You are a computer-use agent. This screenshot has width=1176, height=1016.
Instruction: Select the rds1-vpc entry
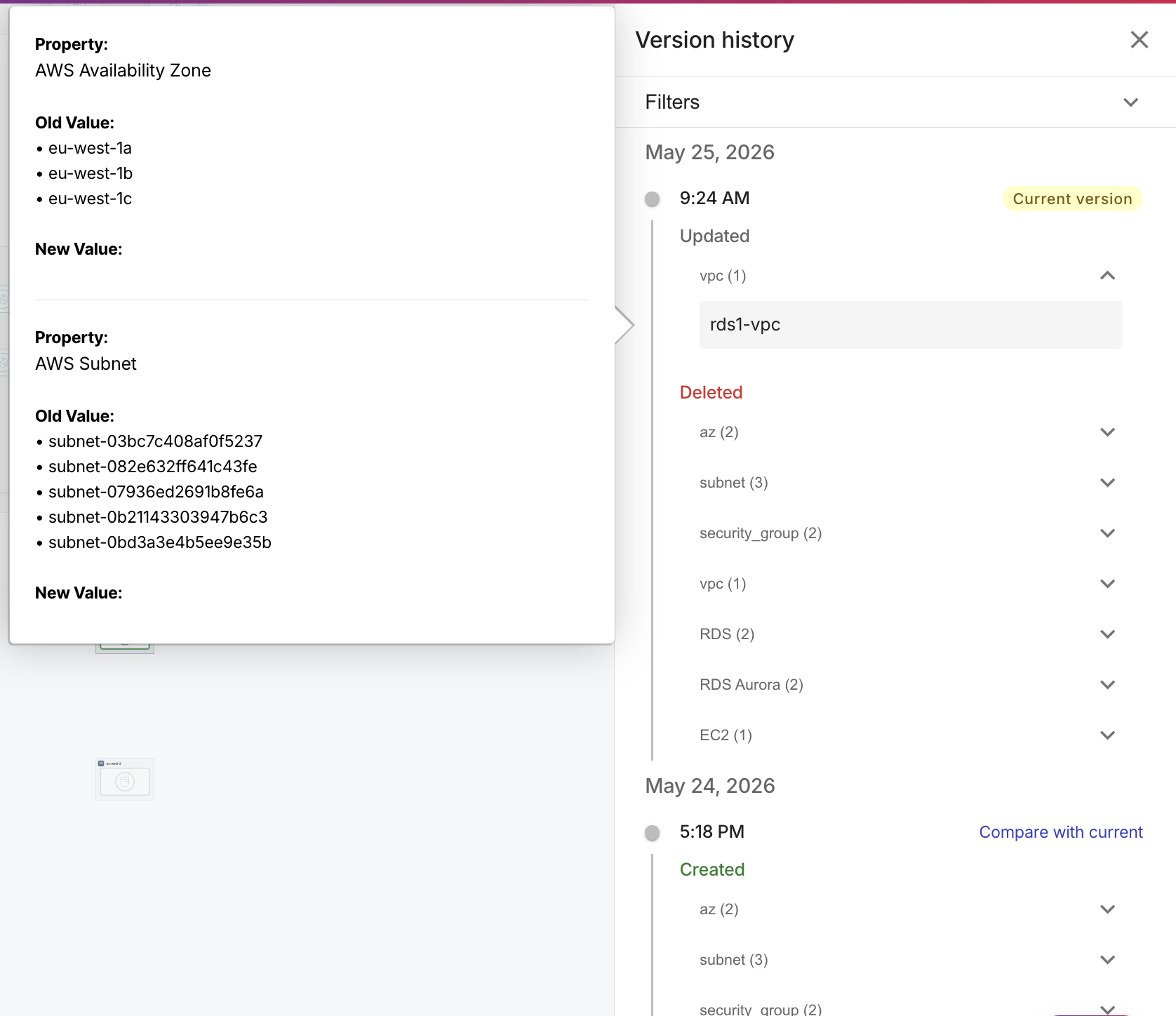[911, 325]
